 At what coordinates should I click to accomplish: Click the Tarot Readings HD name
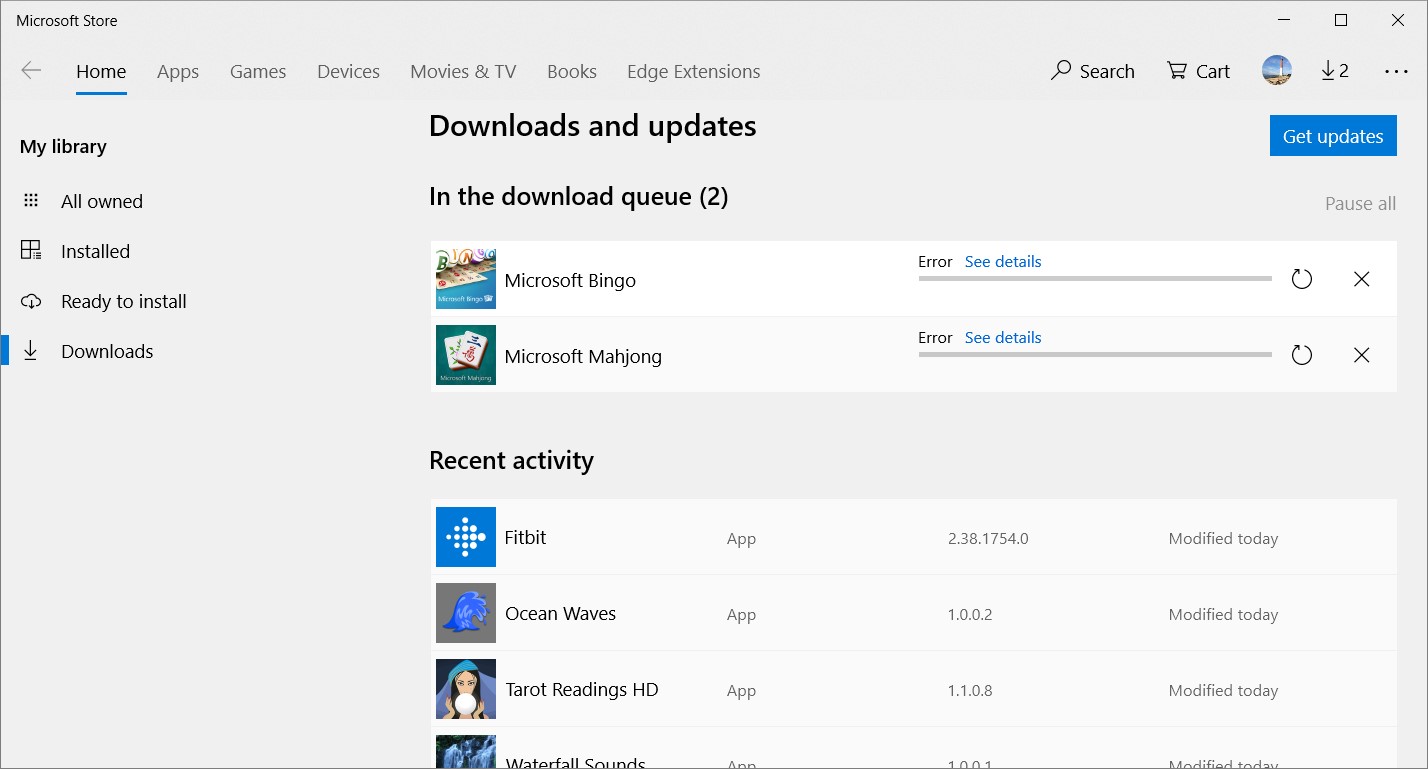tap(582, 689)
